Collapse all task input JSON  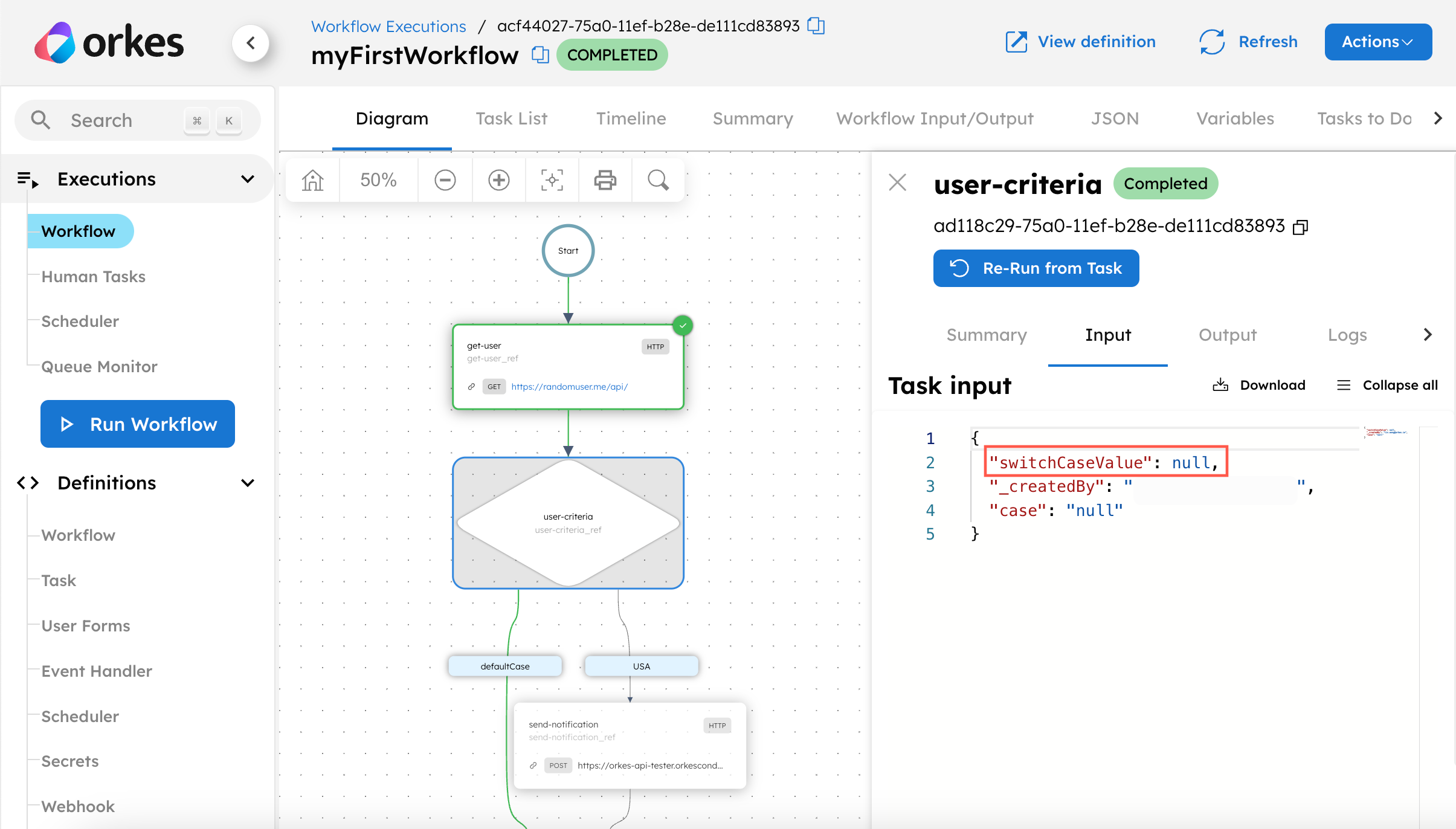pyautogui.click(x=1387, y=385)
